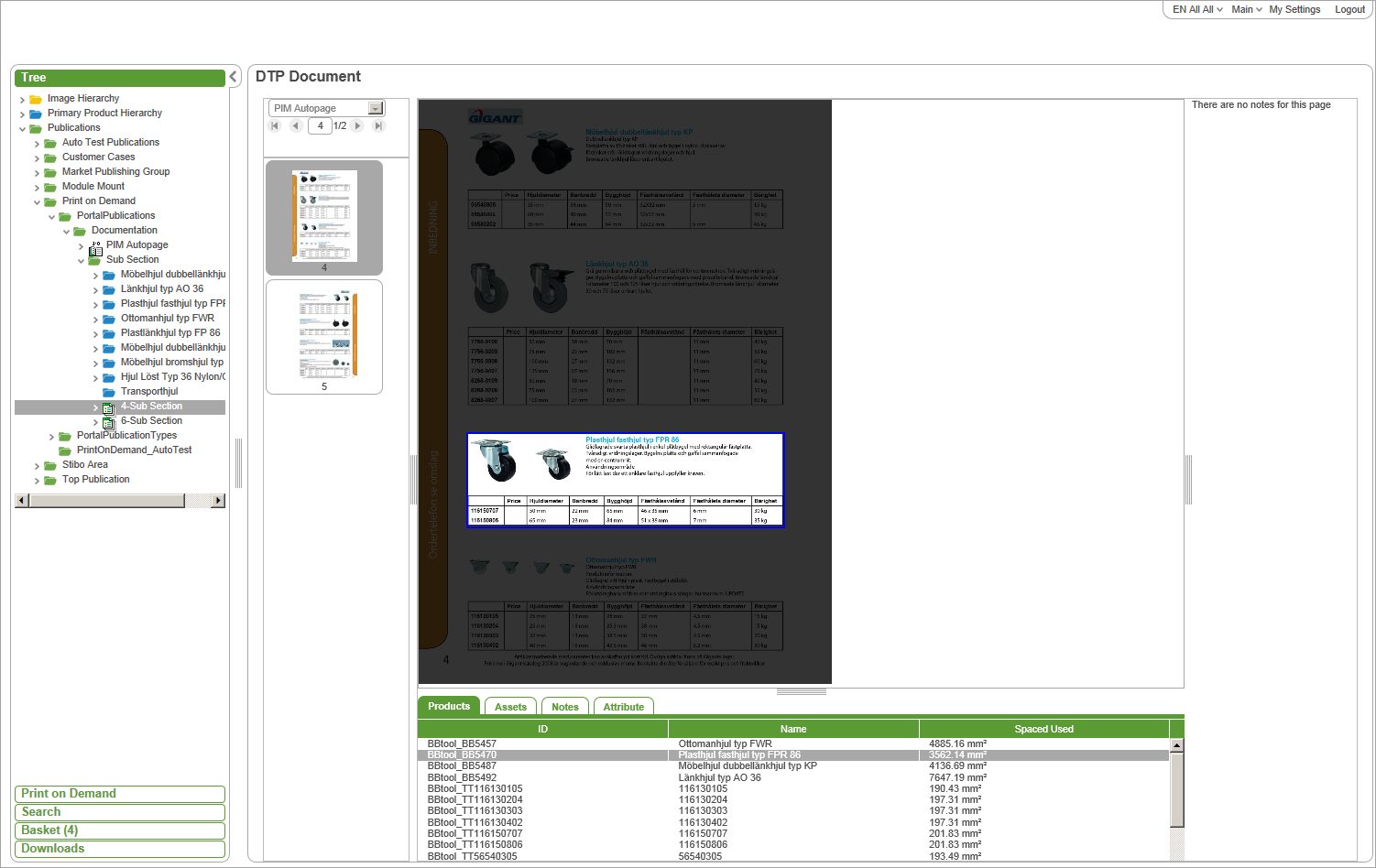This screenshot has width=1376, height=868.
Task: Click the PIM Autopage document icon
Action: (x=95, y=245)
